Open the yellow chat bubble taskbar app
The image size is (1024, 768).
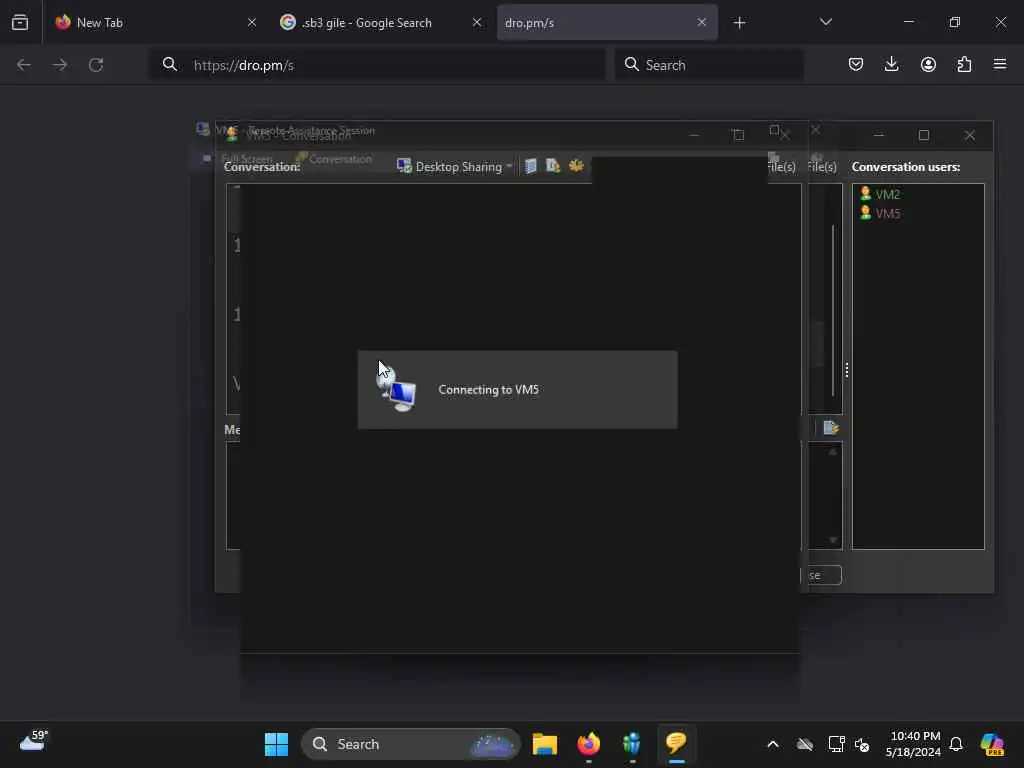(676, 744)
